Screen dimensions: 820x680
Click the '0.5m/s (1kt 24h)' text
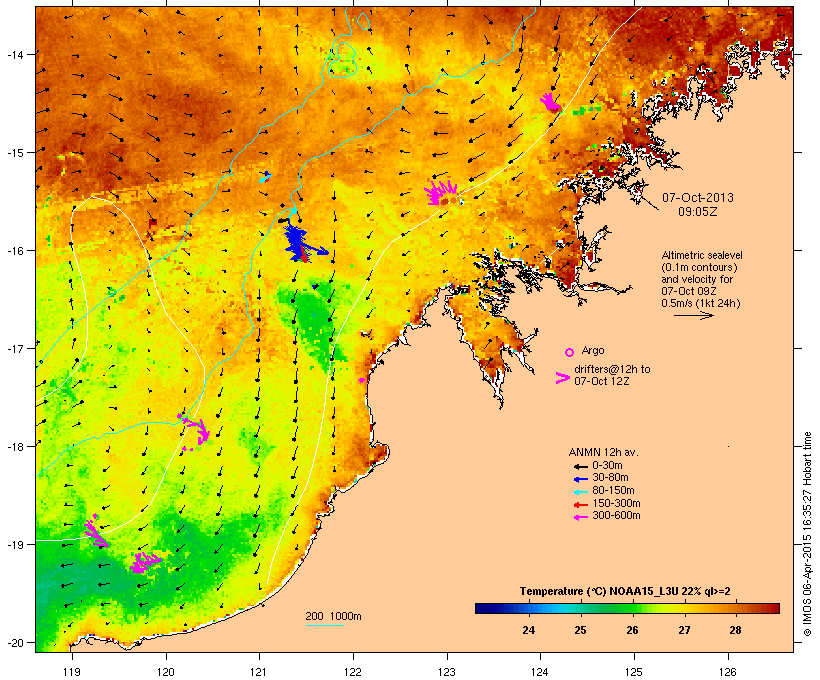(x=701, y=303)
